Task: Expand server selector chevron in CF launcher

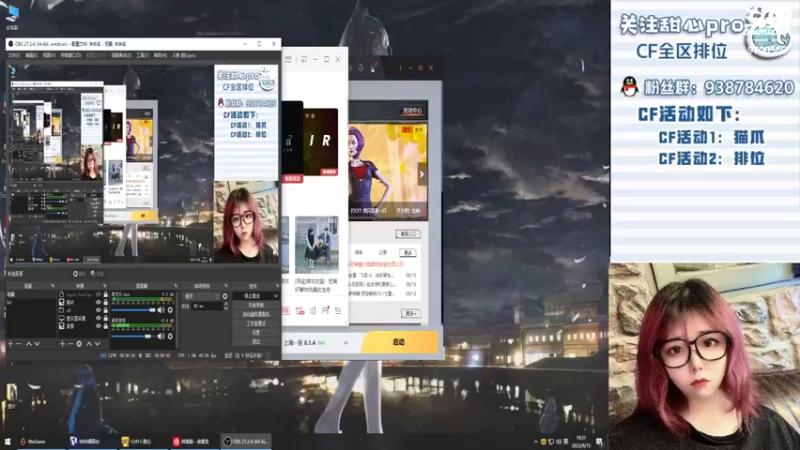Action: (345, 343)
